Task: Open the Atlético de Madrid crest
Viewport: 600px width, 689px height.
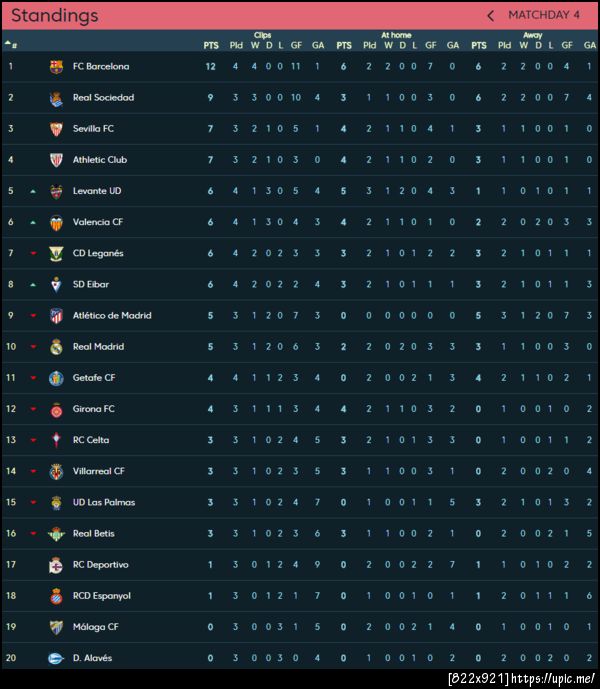Action: click(x=56, y=316)
